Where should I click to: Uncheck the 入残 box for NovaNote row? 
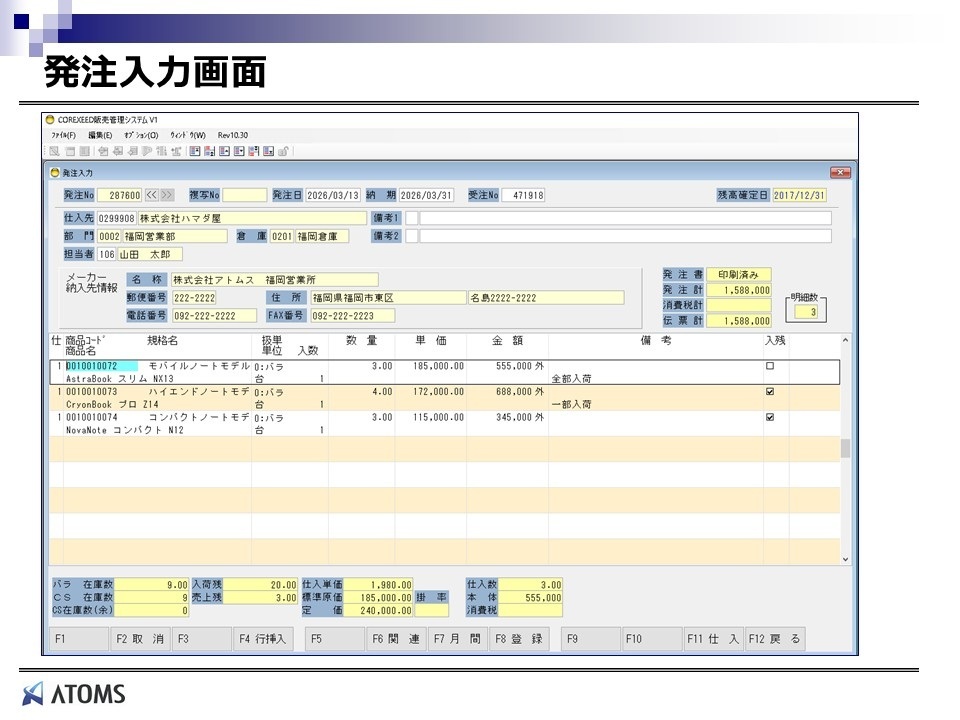(770, 417)
